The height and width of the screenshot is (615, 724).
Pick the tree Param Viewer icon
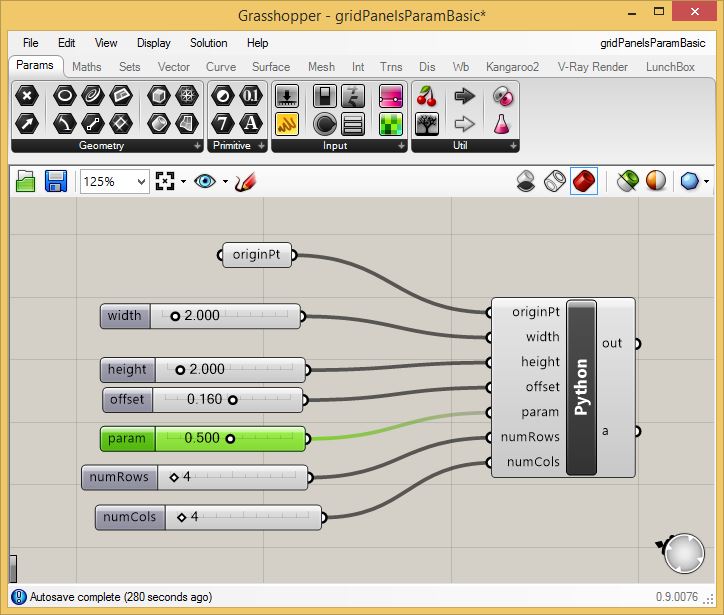[x=427, y=124]
